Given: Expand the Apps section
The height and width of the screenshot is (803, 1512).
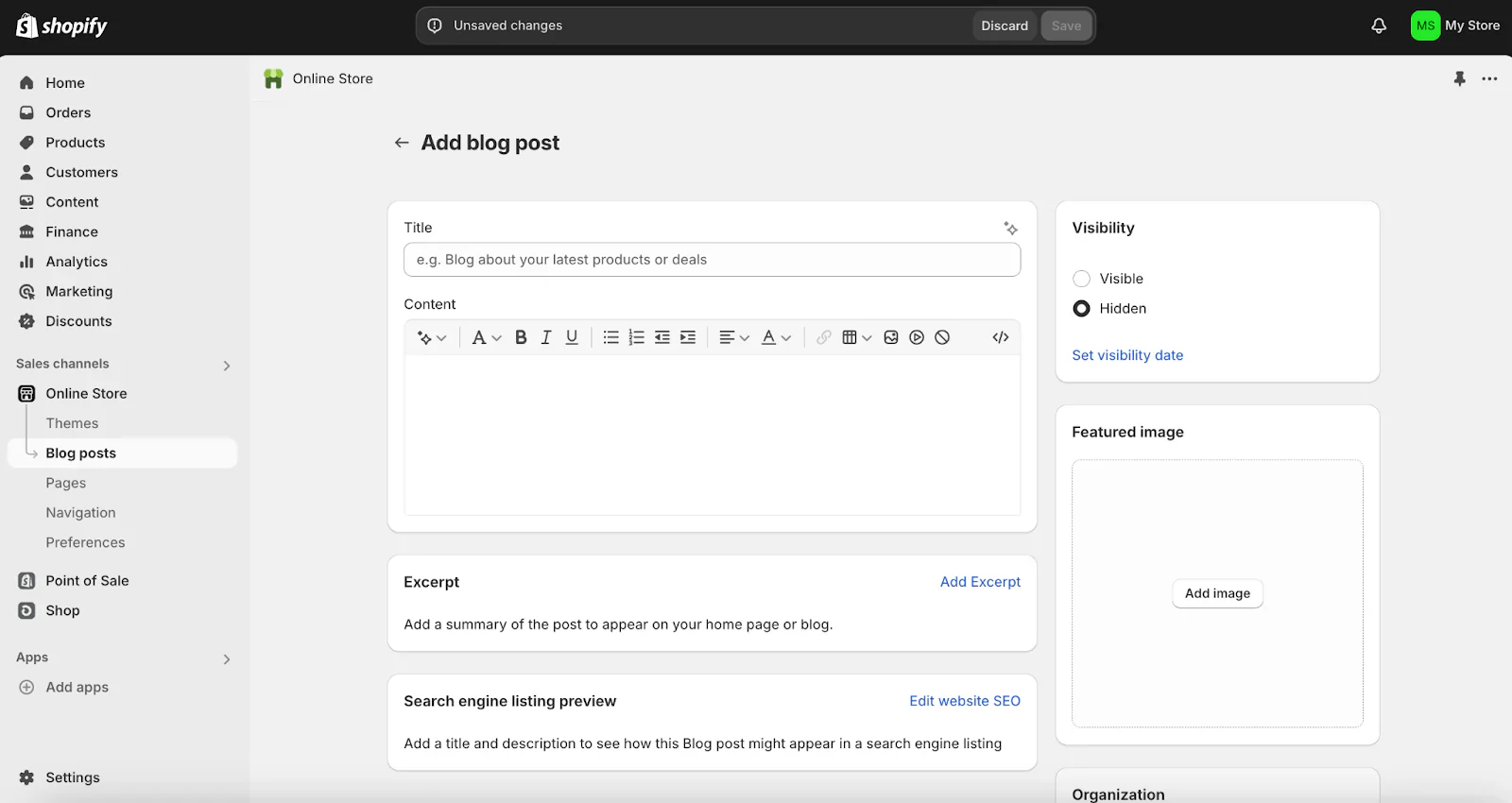Looking at the screenshot, I should 226,659.
